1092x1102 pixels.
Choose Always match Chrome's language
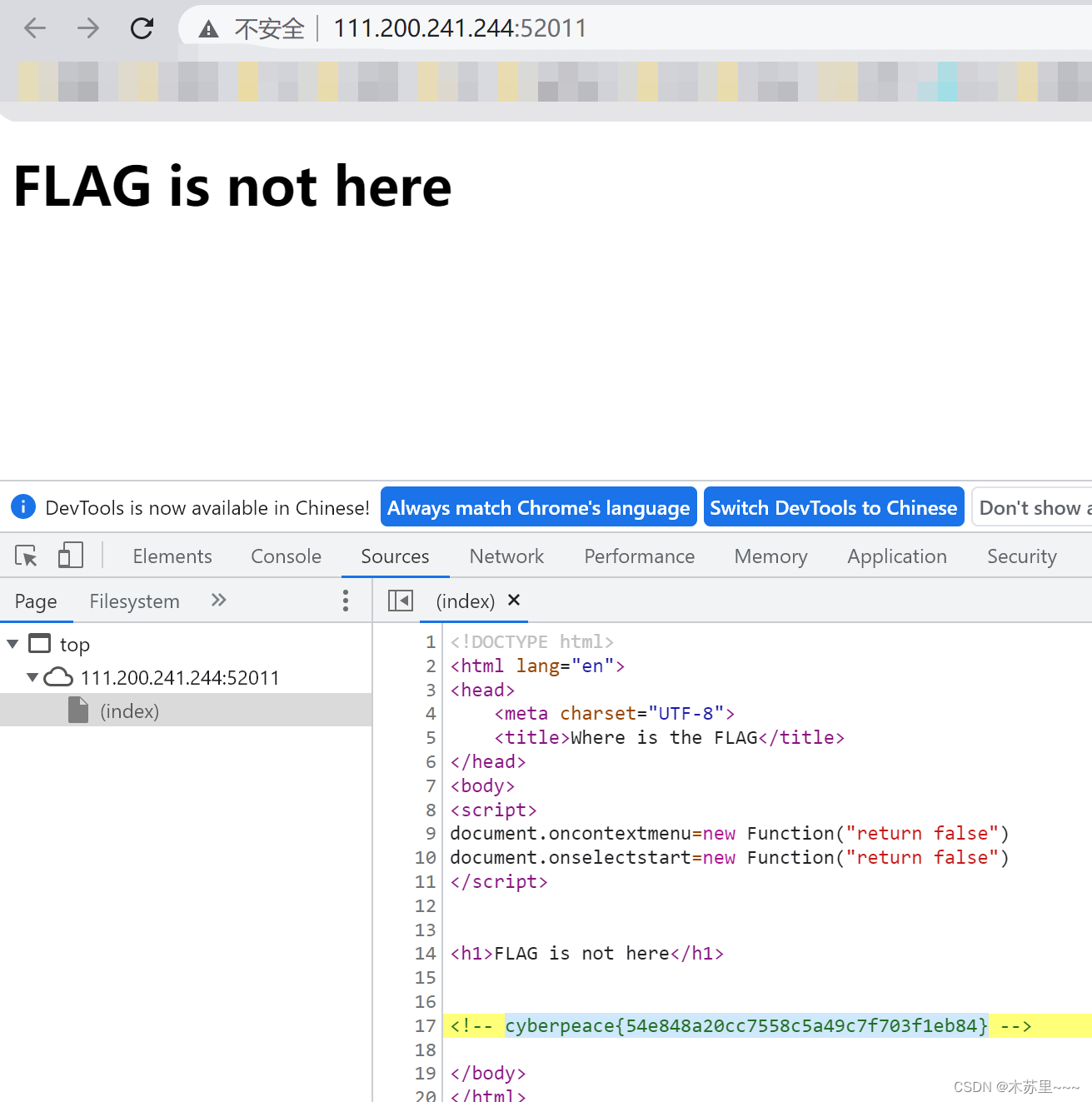[x=539, y=507]
